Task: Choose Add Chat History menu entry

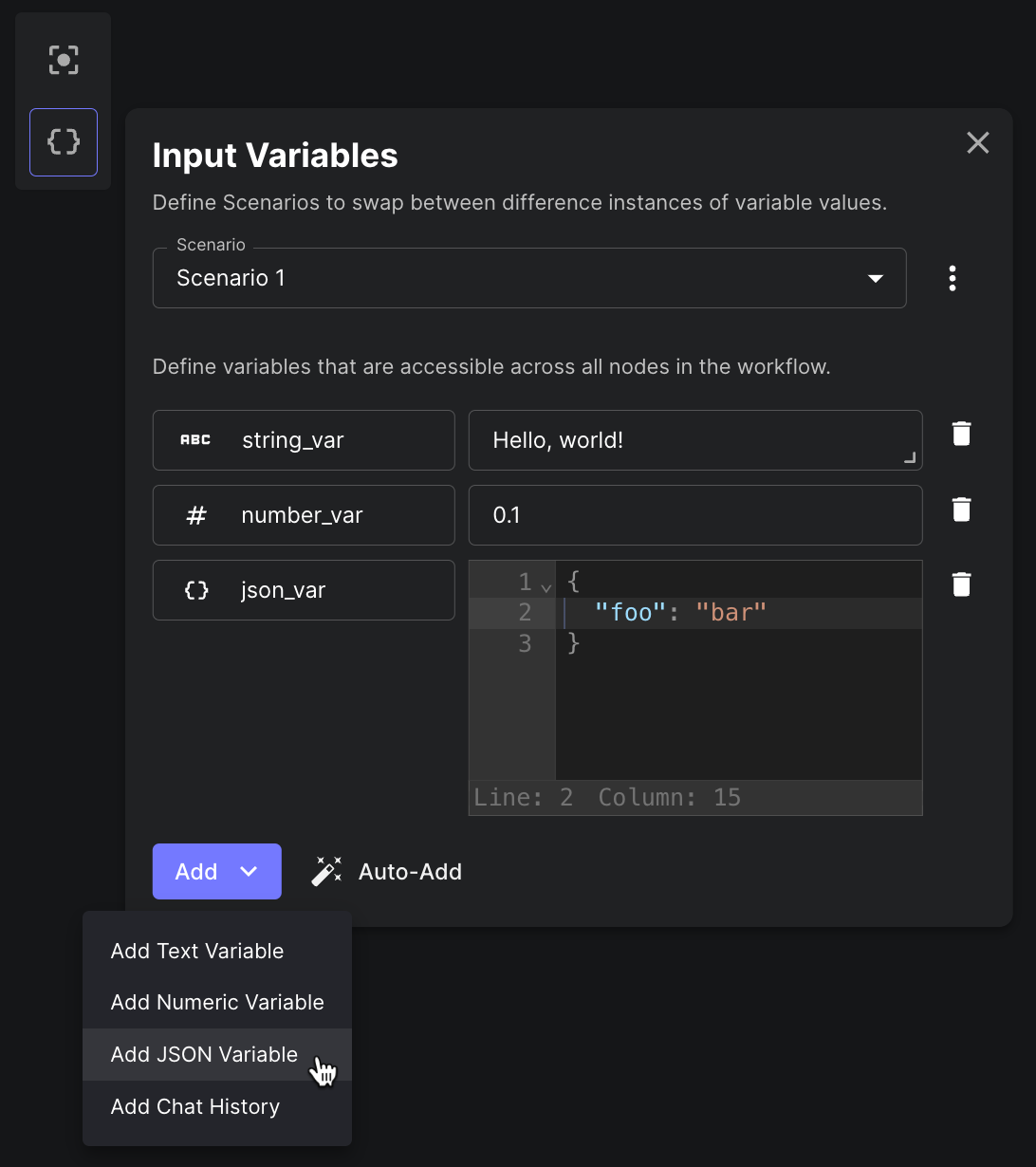Action: pyautogui.click(x=194, y=1106)
